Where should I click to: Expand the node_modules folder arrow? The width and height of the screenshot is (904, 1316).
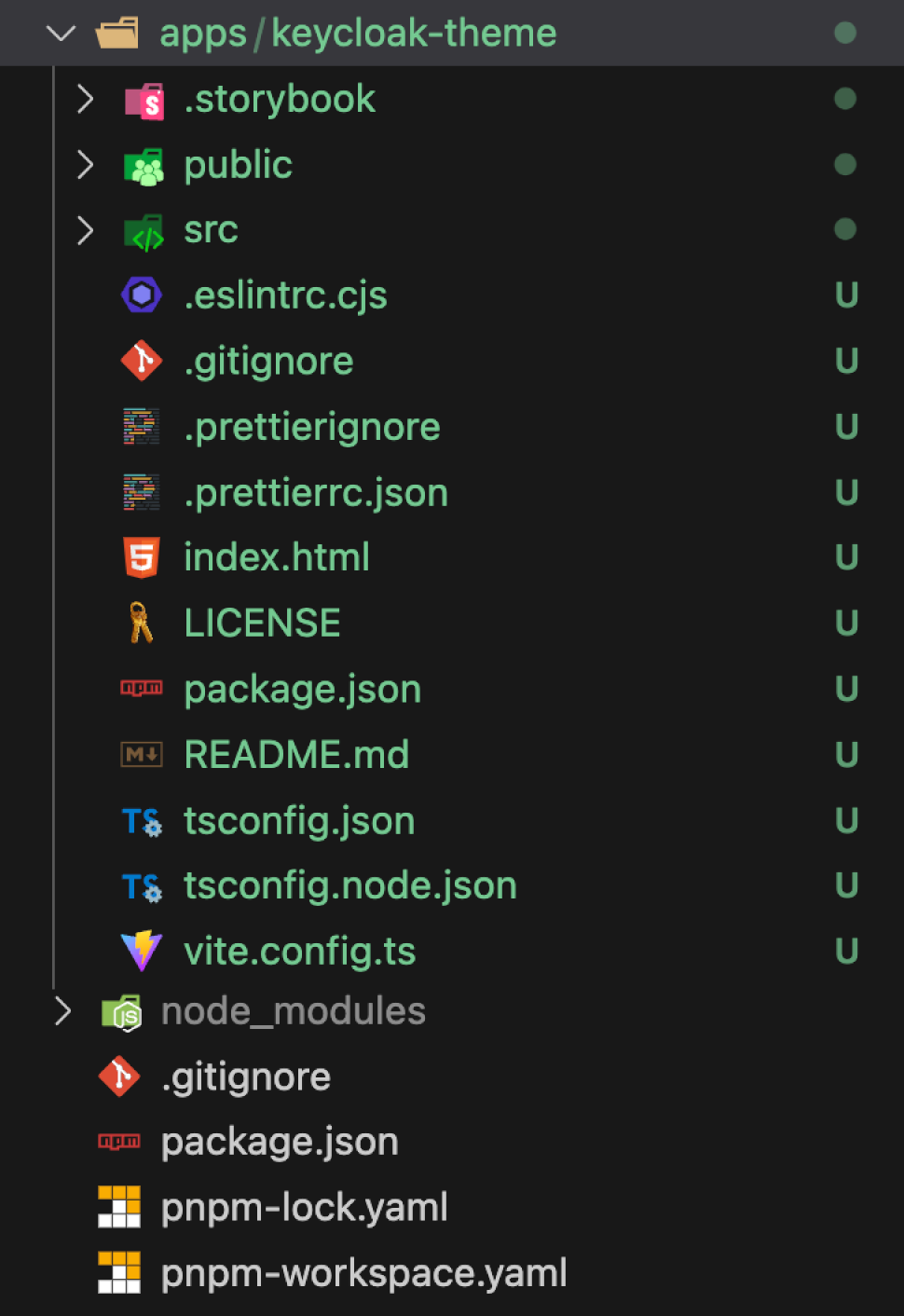click(x=62, y=1011)
